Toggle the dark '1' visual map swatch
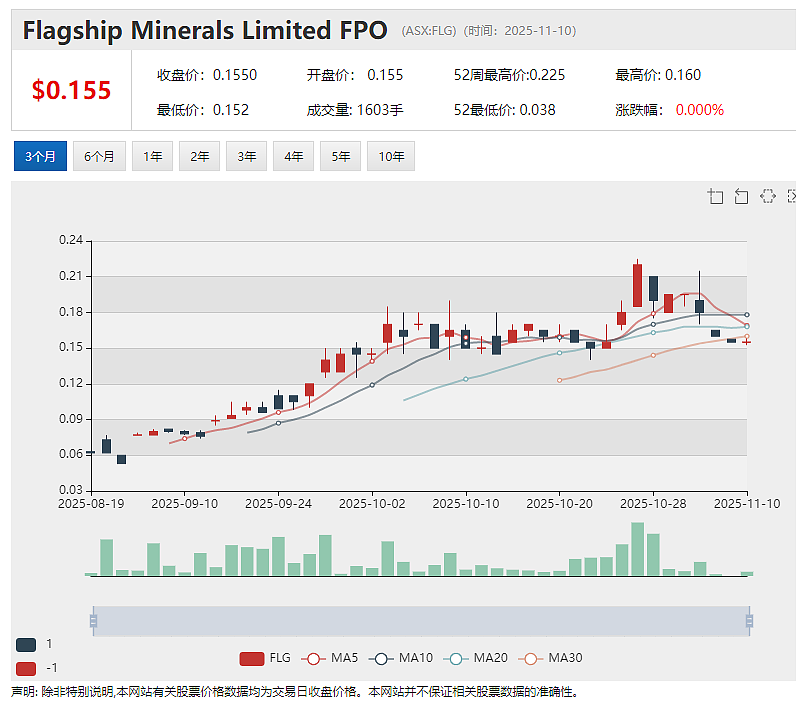 coord(26,644)
